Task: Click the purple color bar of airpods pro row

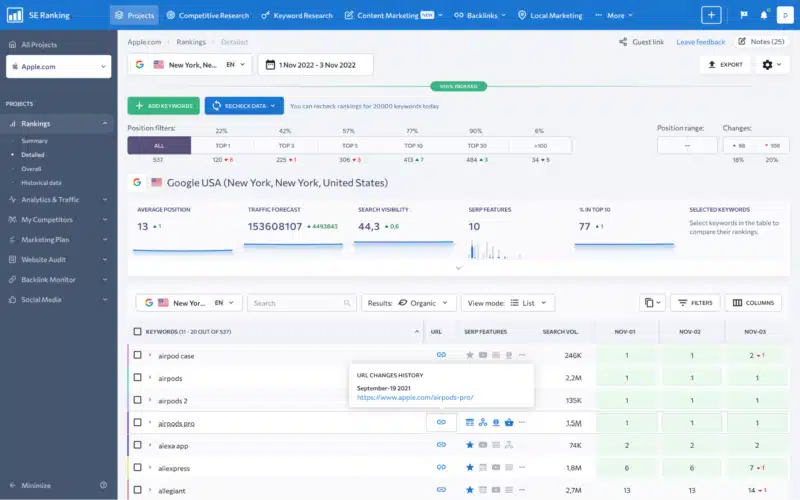Action: coord(128,422)
